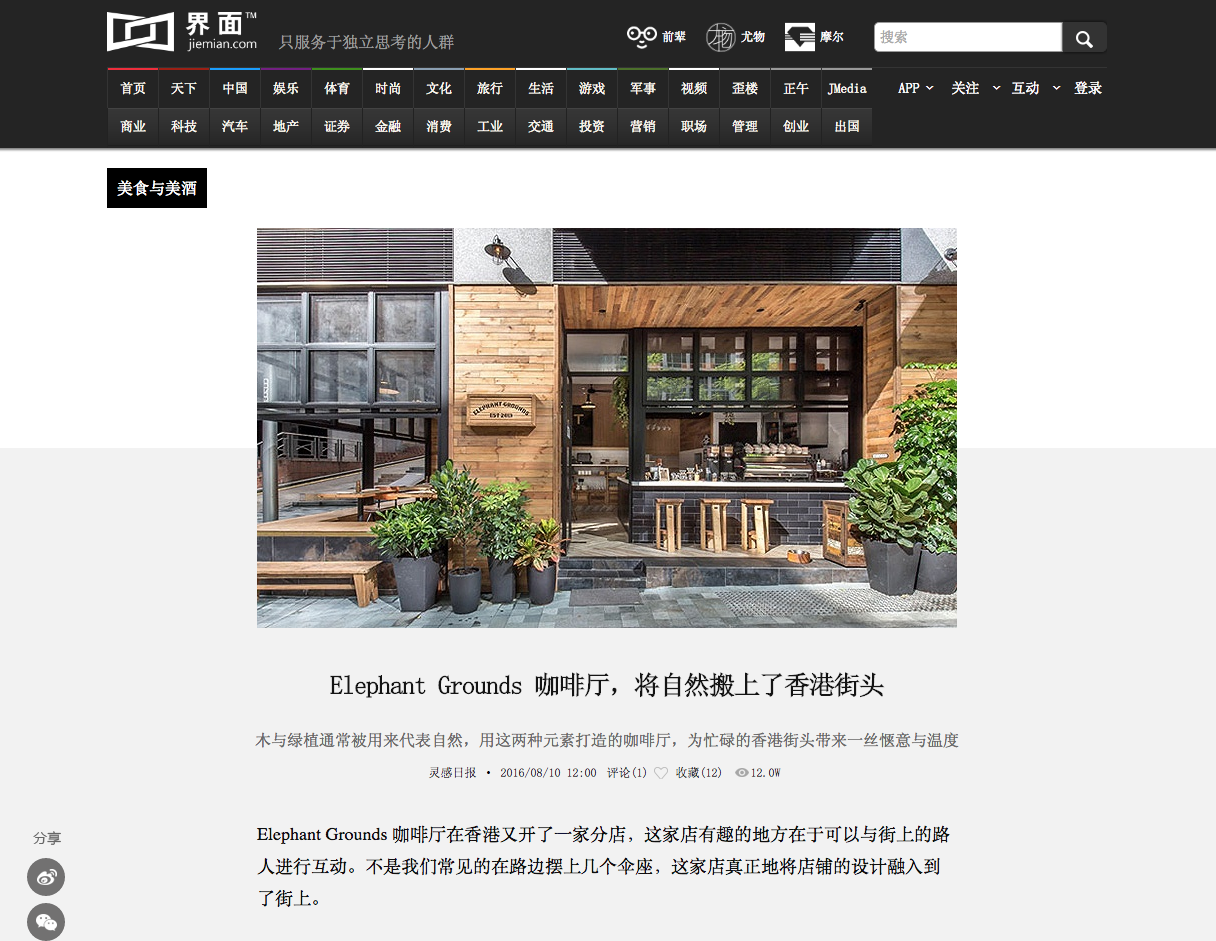
Task: Open the 消费 channel
Action: coord(438,126)
